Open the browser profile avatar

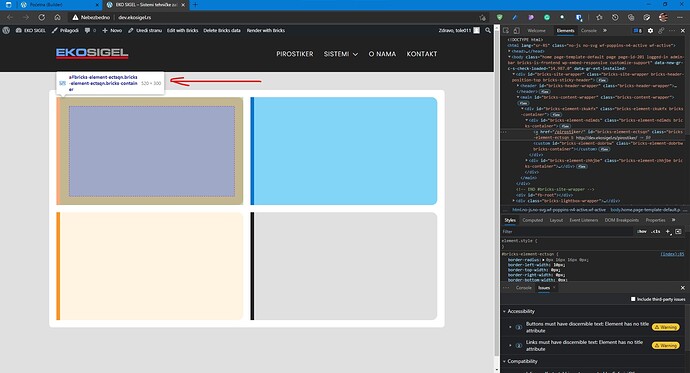coord(663,17)
